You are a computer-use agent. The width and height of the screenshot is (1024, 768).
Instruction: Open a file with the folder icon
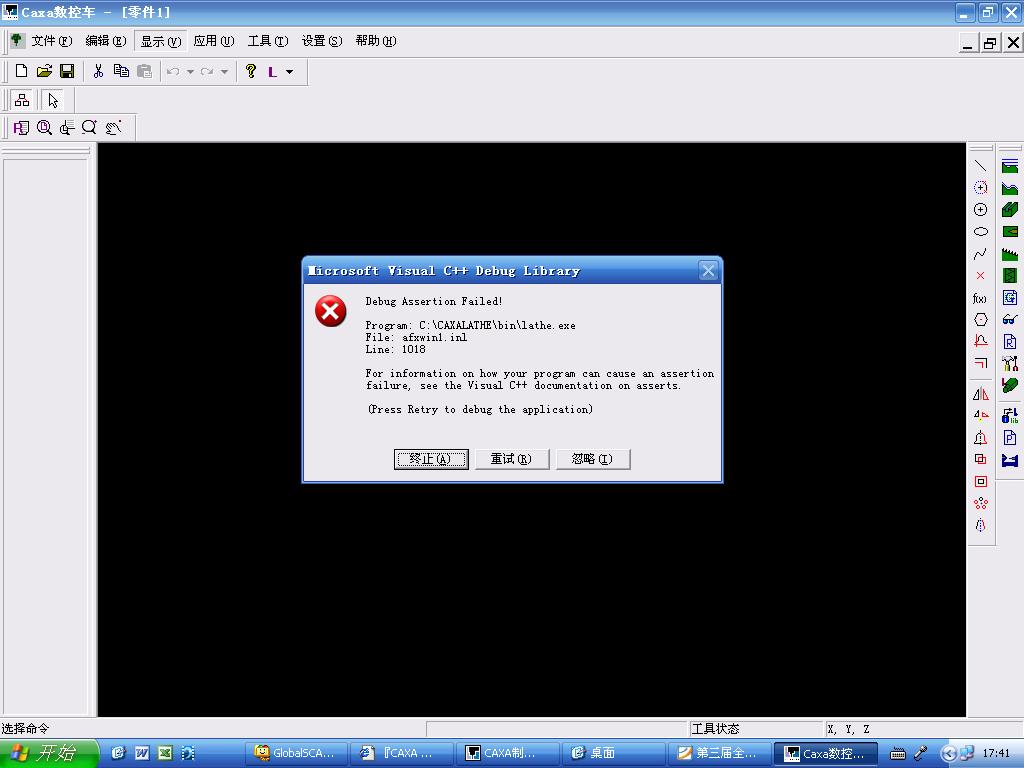(x=44, y=71)
